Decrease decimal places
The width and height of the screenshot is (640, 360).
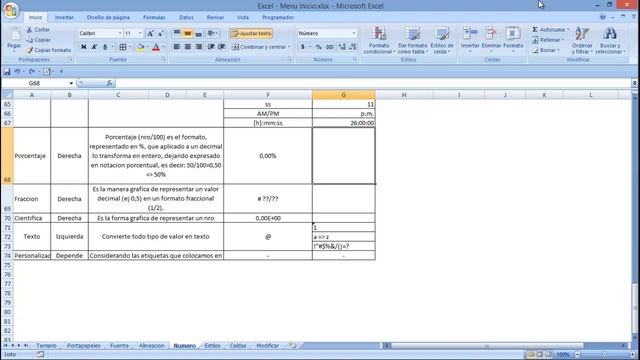pos(353,47)
